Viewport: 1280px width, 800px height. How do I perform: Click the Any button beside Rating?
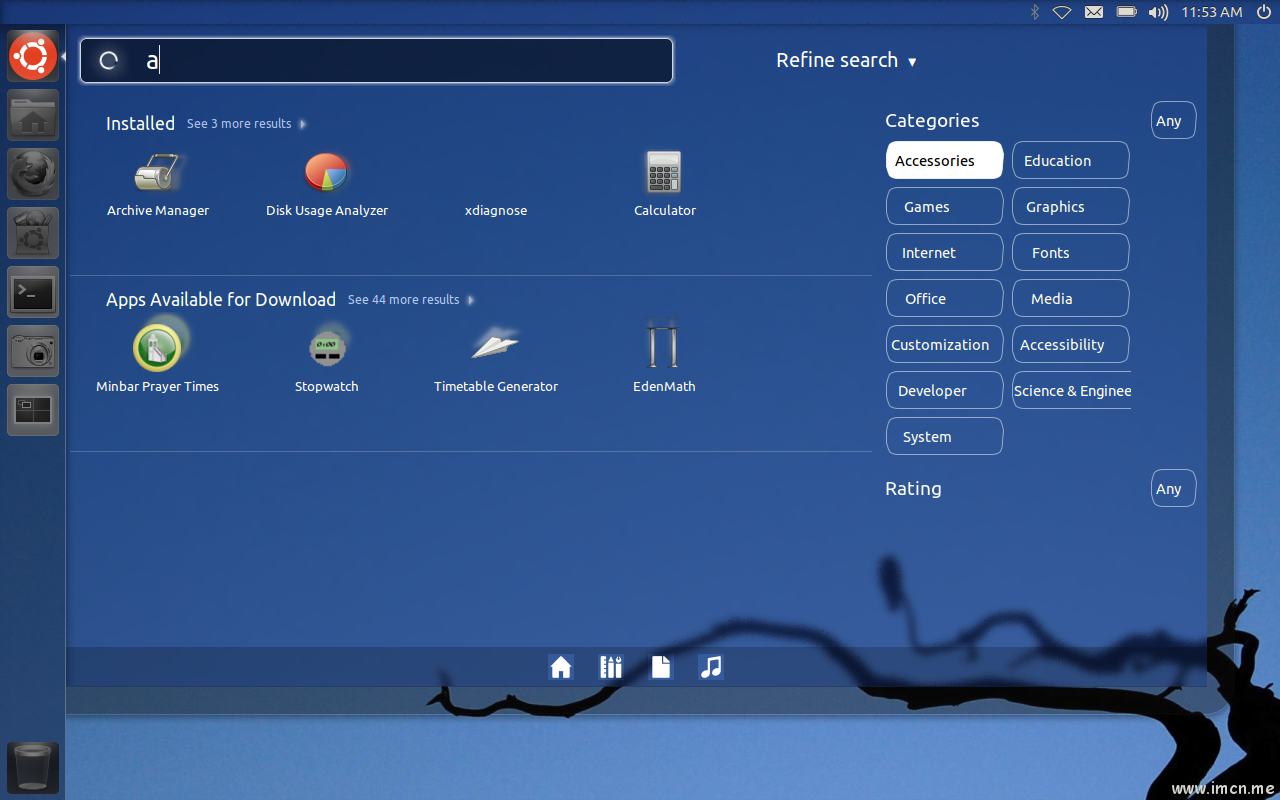click(1172, 489)
